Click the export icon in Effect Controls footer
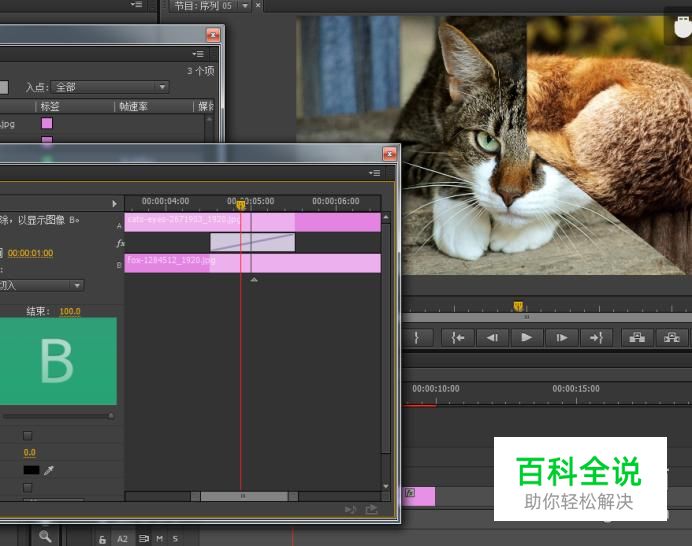Image resolution: width=692 pixels, height=546 pixels. [372, 510]
